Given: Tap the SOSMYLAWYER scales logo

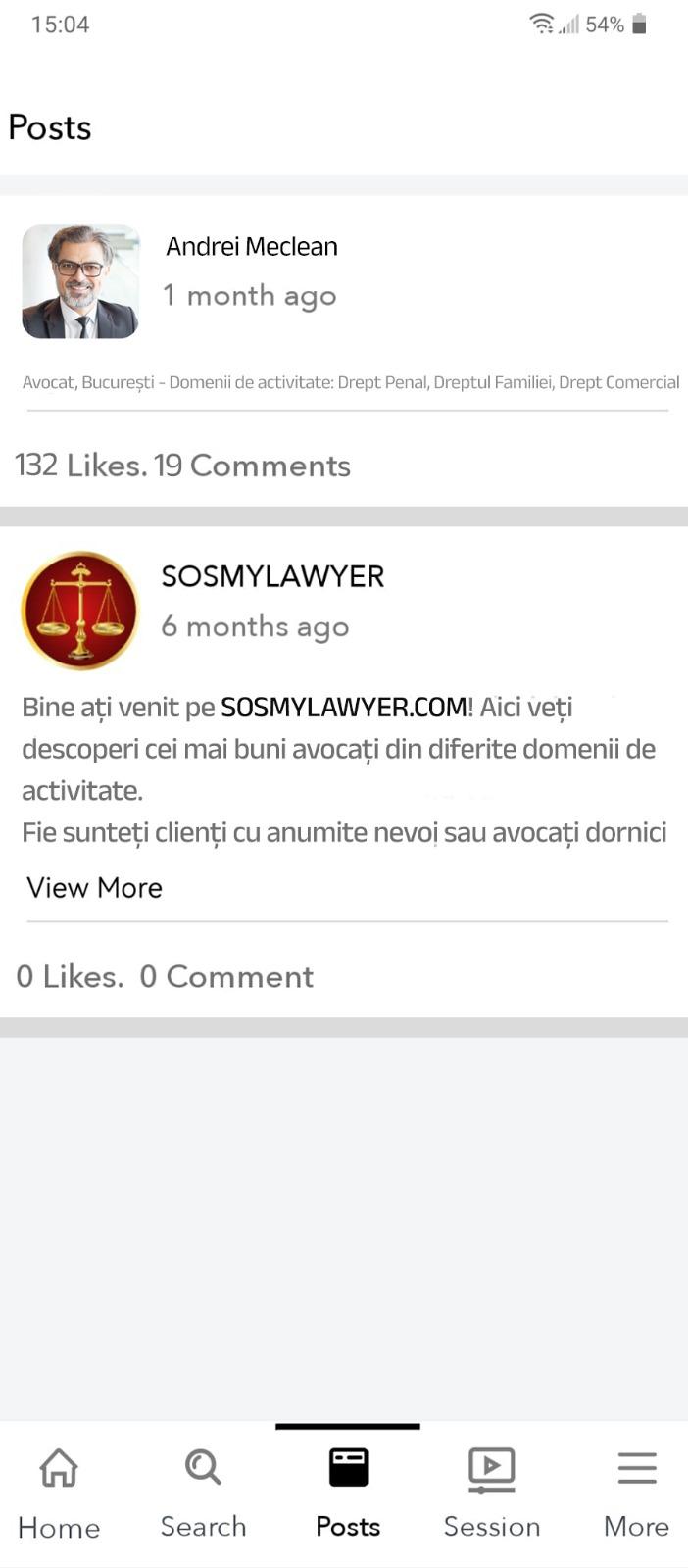Looking at the screenshot, I should 79,611.
